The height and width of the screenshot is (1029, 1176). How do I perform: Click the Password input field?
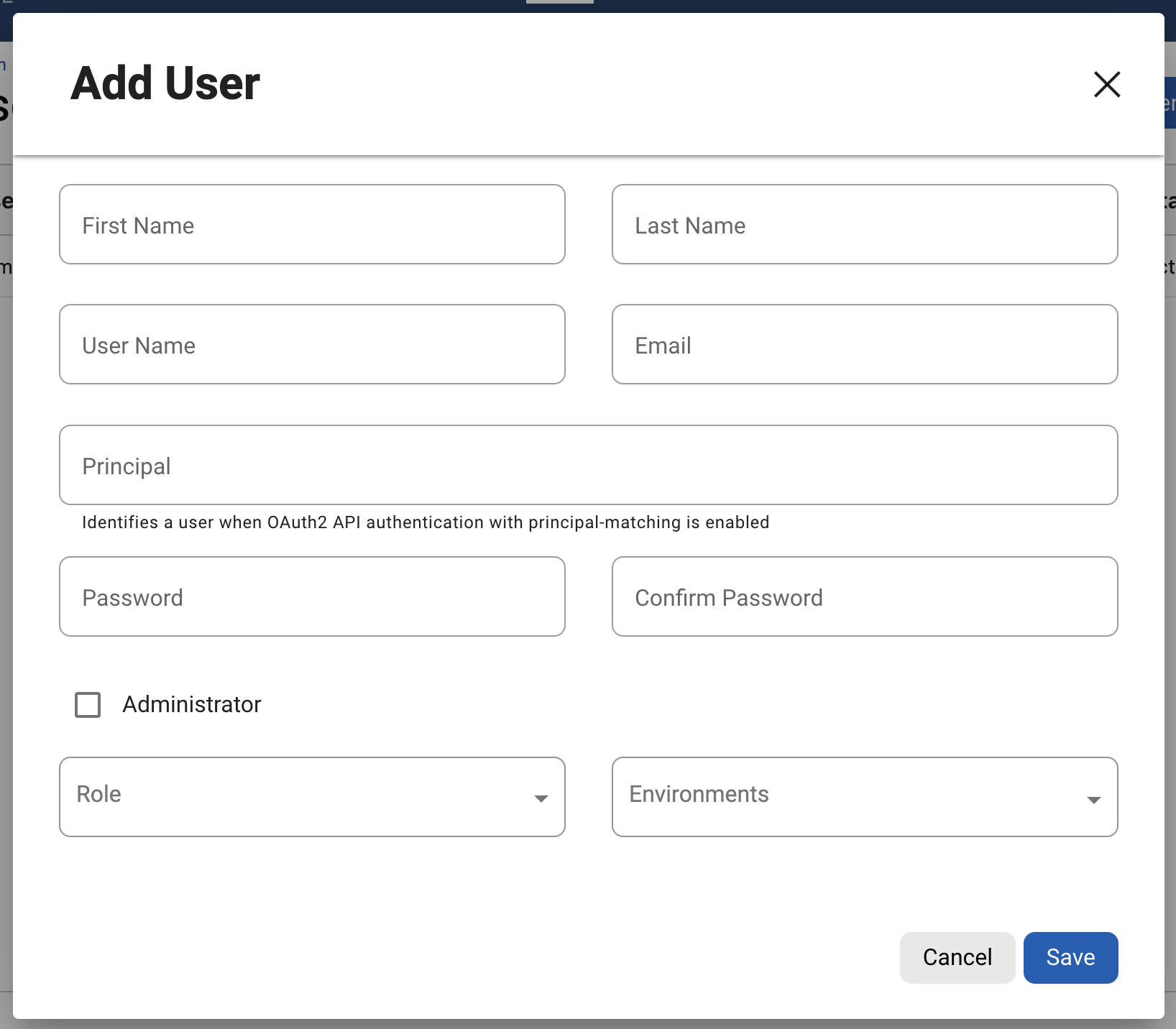312,596
